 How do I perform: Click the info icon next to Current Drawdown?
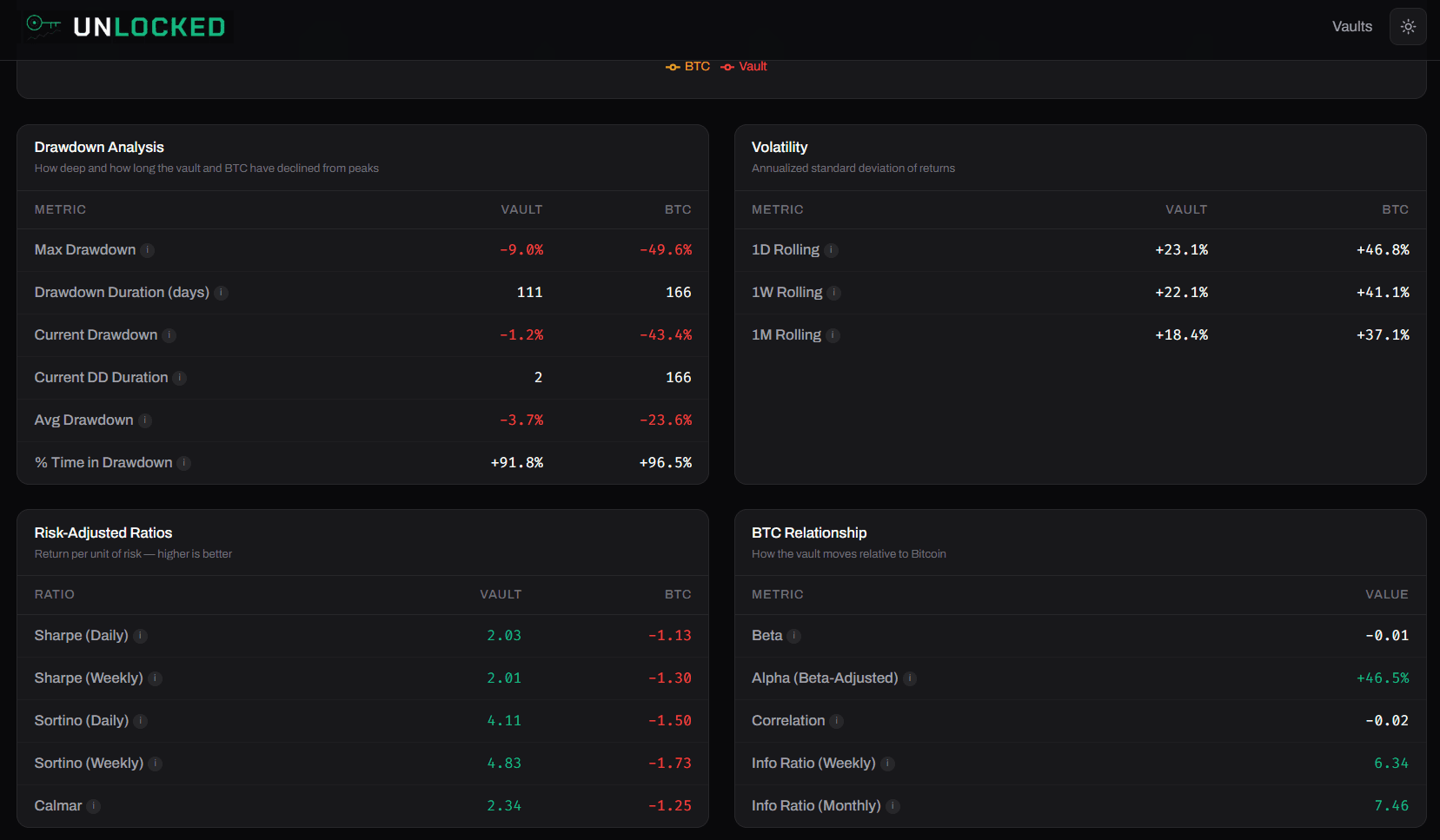coord(169,335)
